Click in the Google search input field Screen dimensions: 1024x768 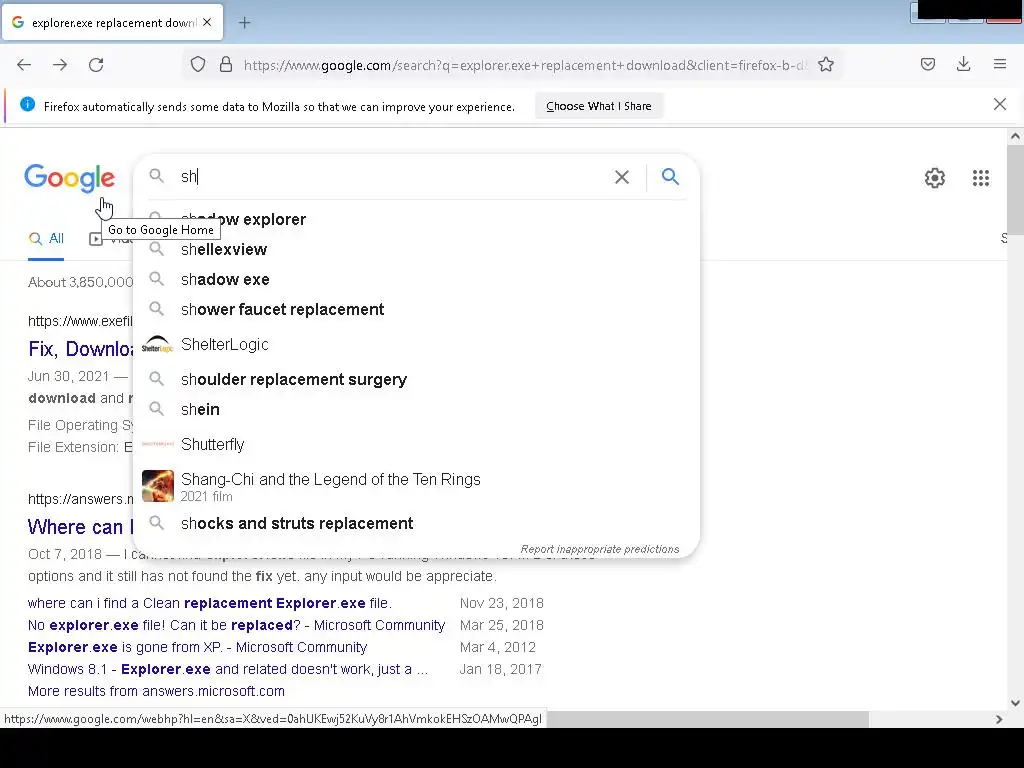coord(392,177)
